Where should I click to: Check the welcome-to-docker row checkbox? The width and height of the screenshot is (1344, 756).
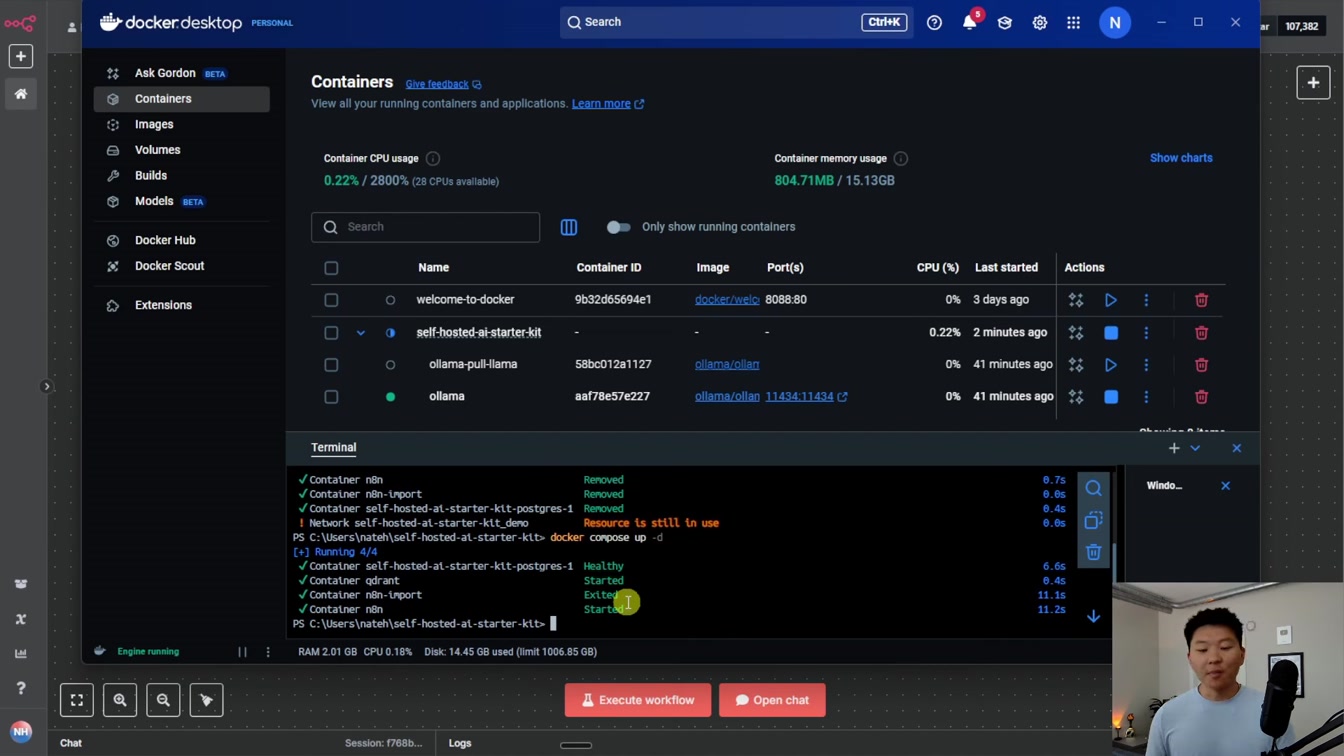click(331, 300)
